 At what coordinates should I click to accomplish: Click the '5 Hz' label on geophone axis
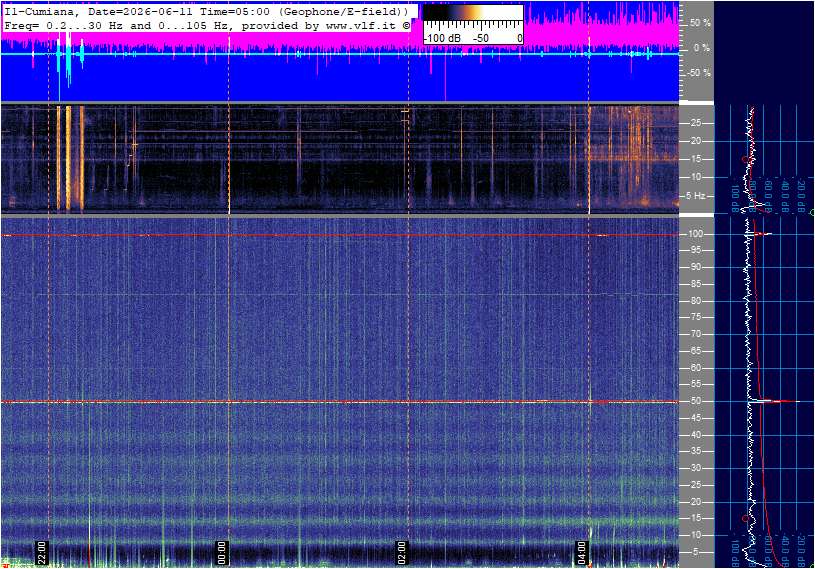click(695, 196)
